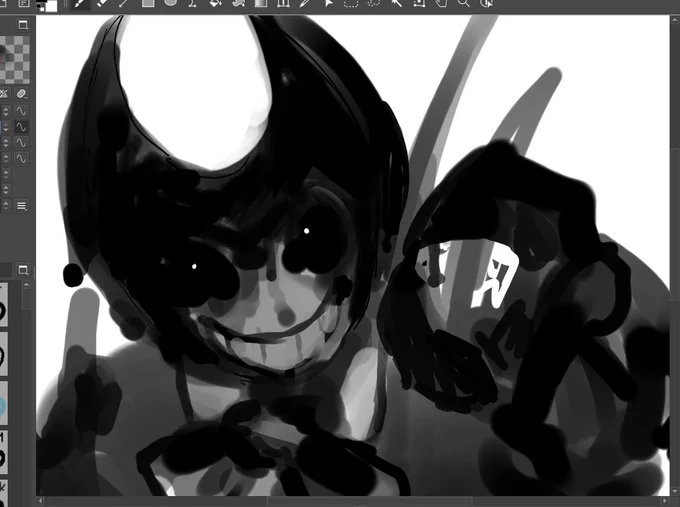
Task: Select the transform tool
Action: [418, 3]
